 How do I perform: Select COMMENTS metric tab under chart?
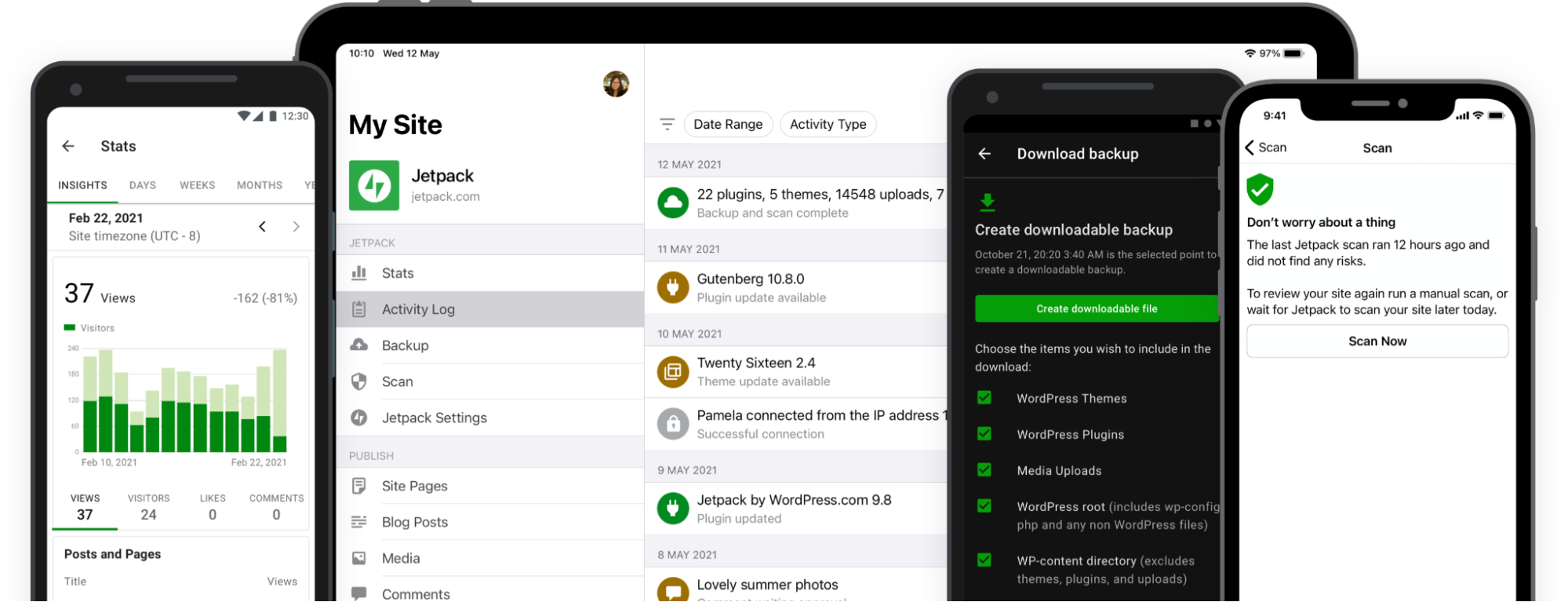[x=276, y=508]
